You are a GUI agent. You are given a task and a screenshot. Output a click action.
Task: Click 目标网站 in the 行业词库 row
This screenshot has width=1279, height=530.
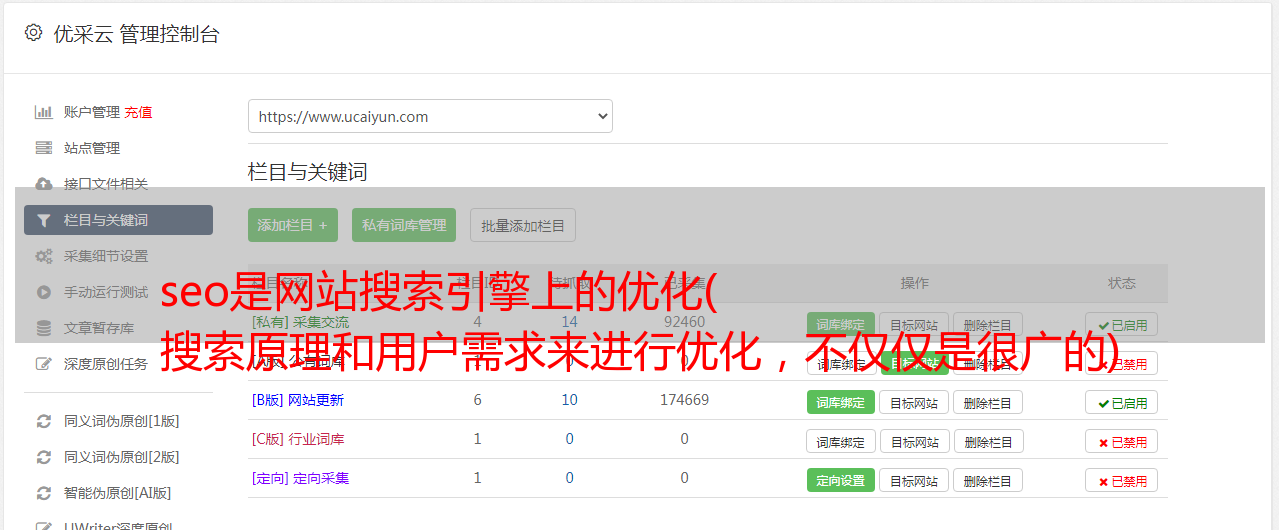point(914,441)
